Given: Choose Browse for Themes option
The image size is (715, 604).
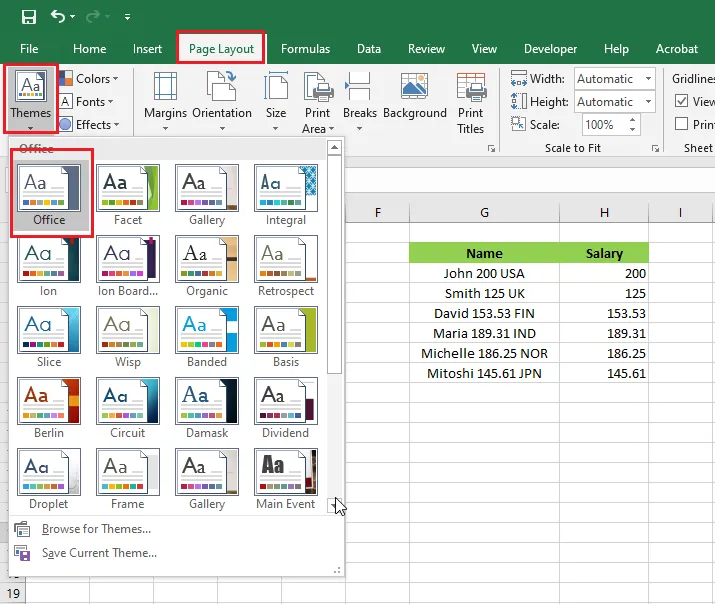Looking at the screenshot, I should (96, 529).
